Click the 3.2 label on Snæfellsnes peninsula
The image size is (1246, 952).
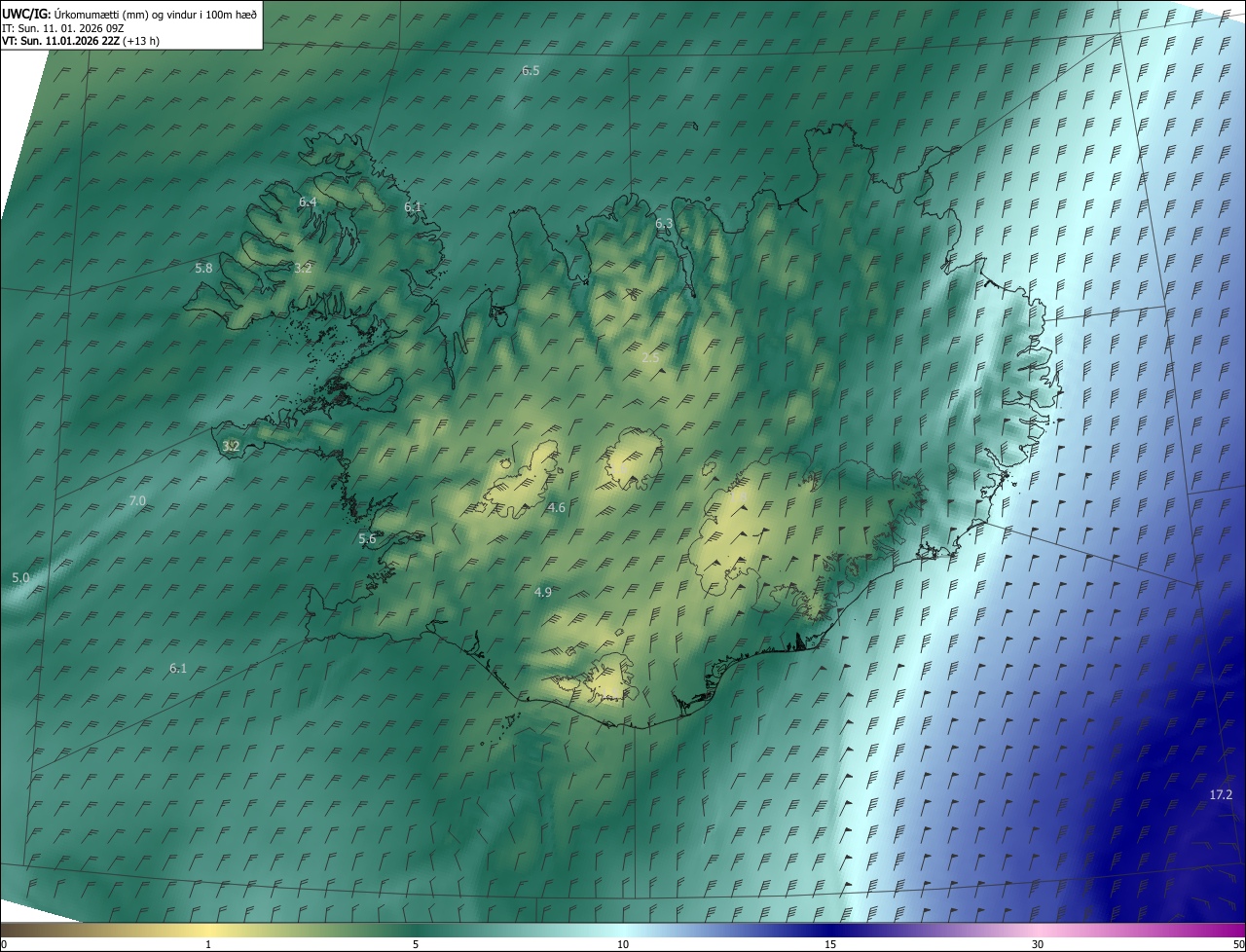coord(231,447)
